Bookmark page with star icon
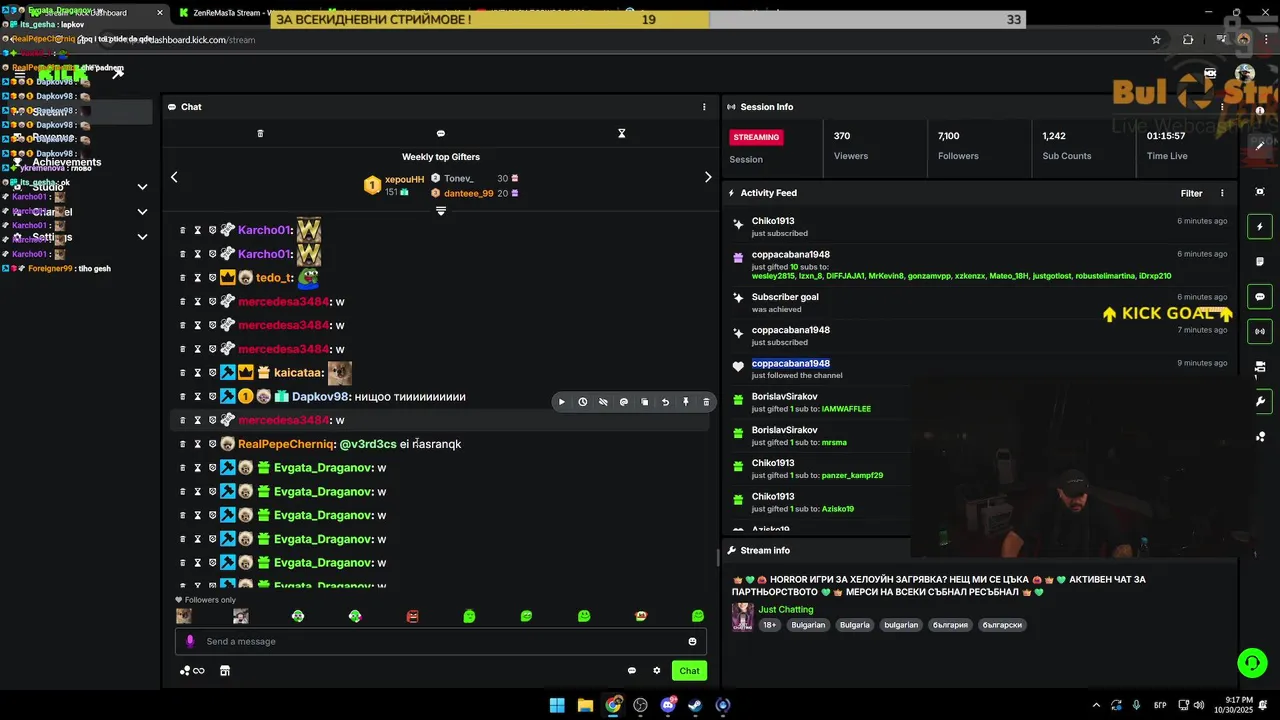The image size is (1280, 720). 1156,40
